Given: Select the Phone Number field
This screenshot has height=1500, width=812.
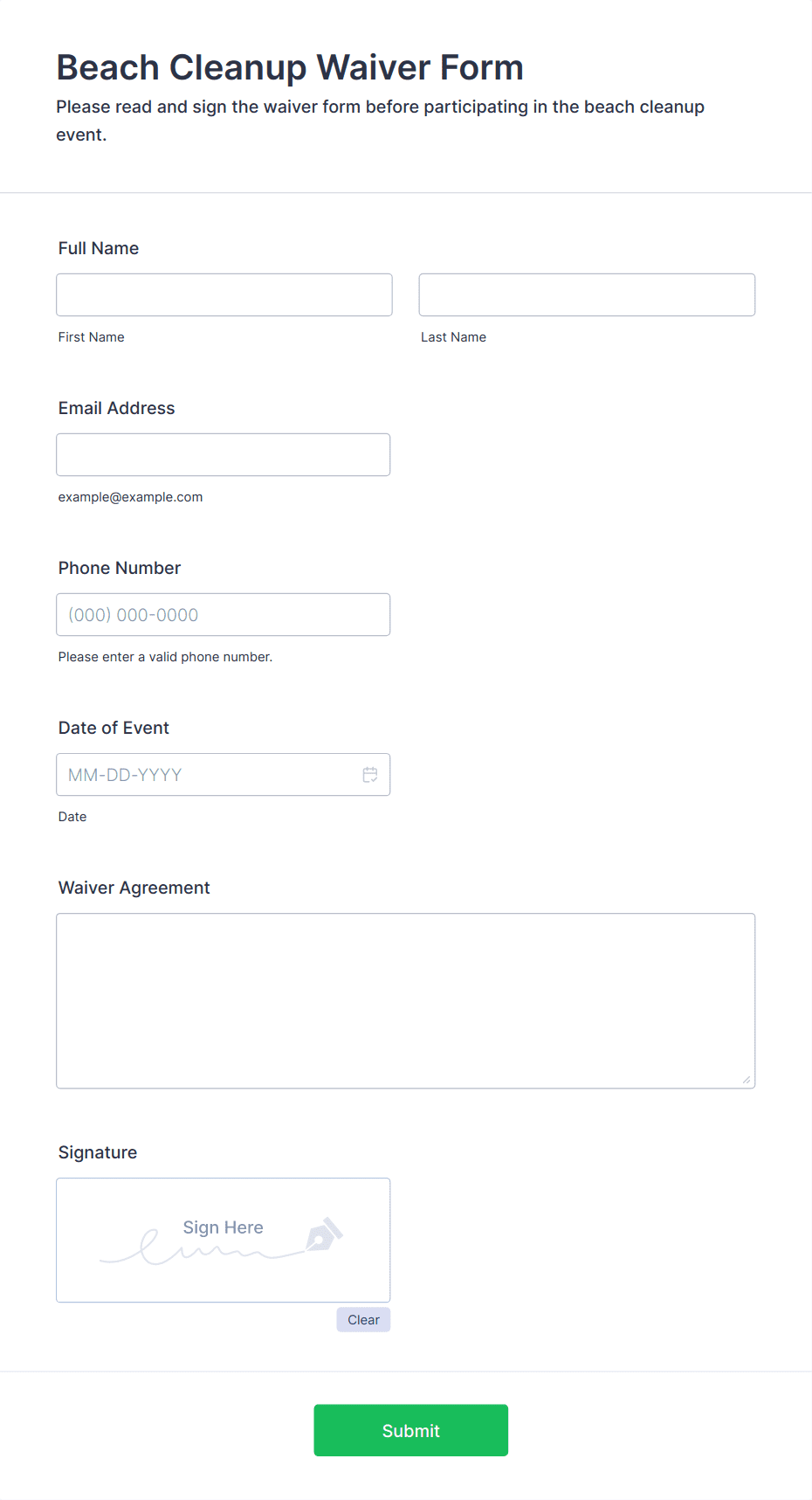Looking at the screenshot, I should (224, 614).
